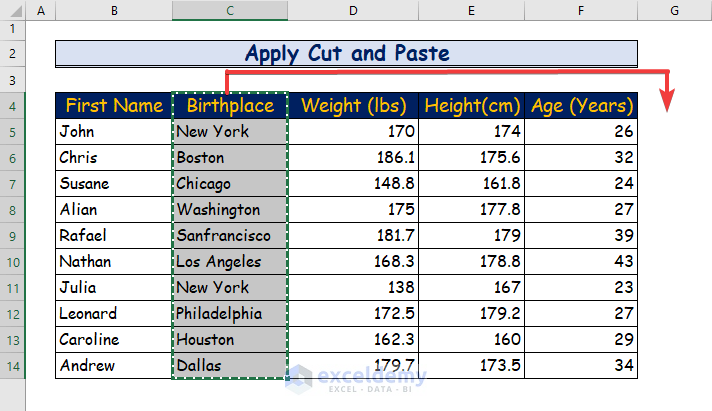
Task: Select column C header
Action: tap(230, 10)
